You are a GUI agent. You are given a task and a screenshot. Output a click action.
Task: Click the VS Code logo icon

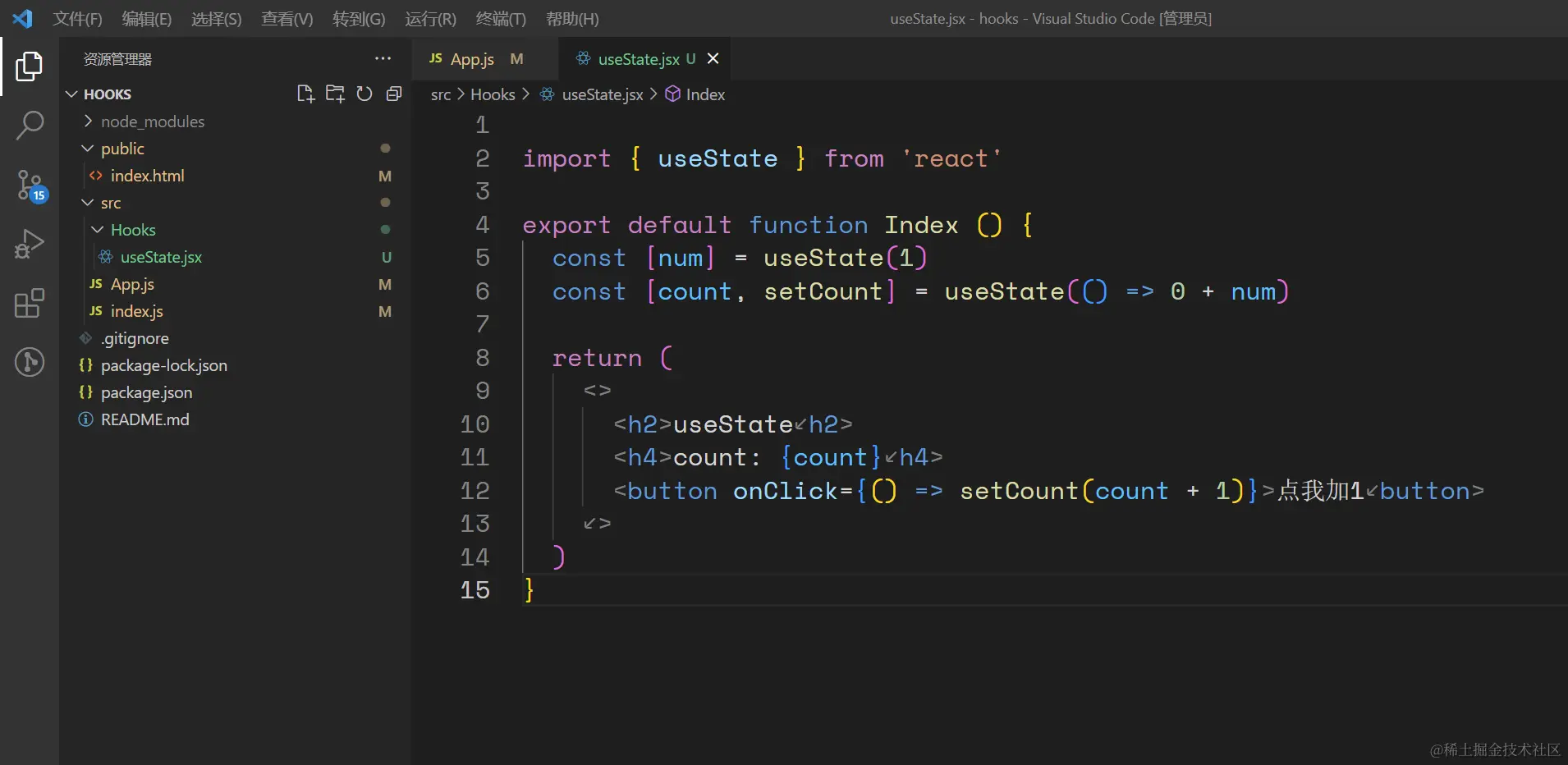pyautogui.click(x=22, y=18)
